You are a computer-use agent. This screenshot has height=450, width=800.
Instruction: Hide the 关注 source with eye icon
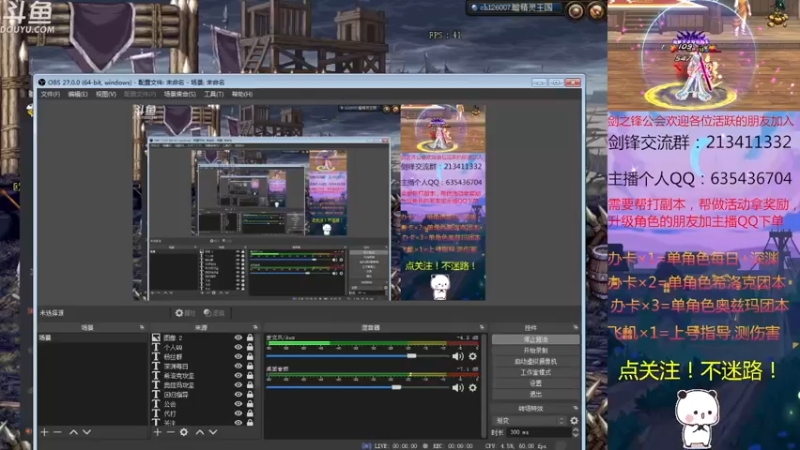[238, 422]
